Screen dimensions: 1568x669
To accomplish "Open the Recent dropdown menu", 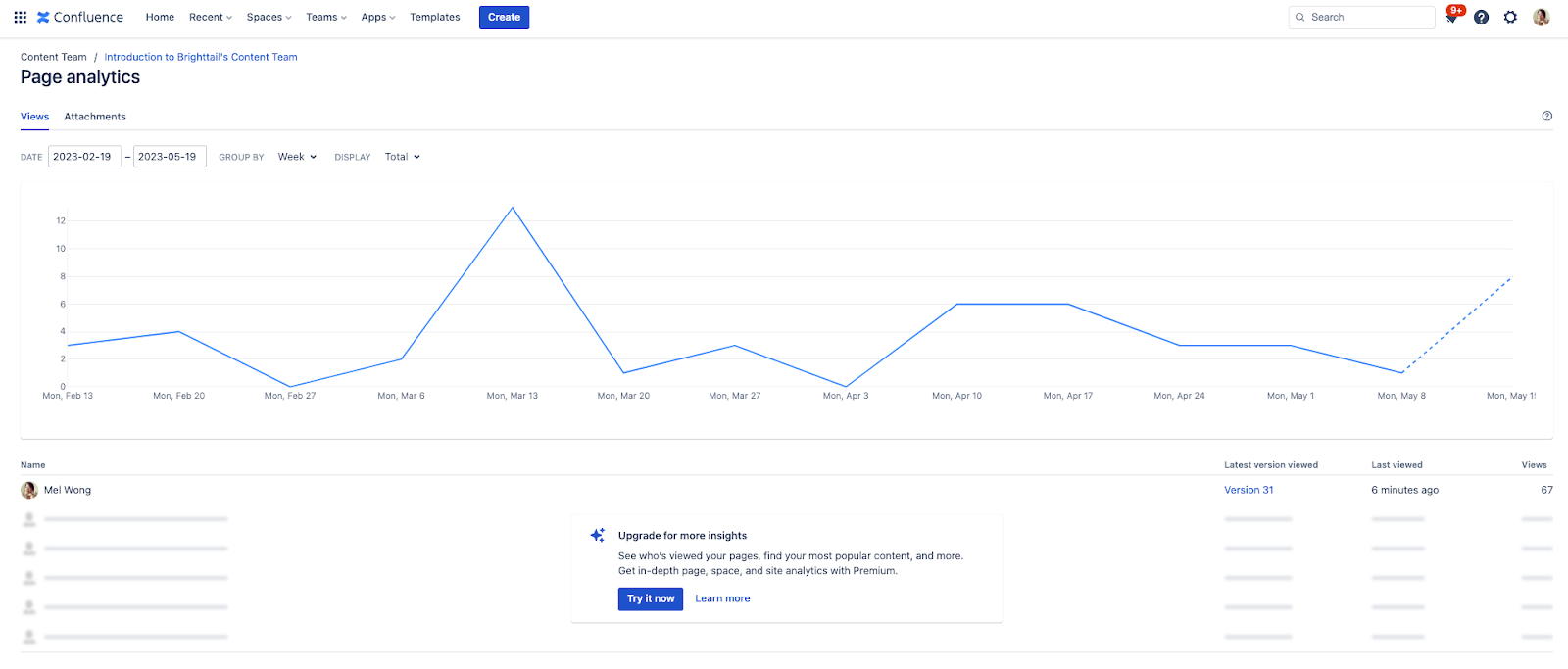I will [211, 17].
